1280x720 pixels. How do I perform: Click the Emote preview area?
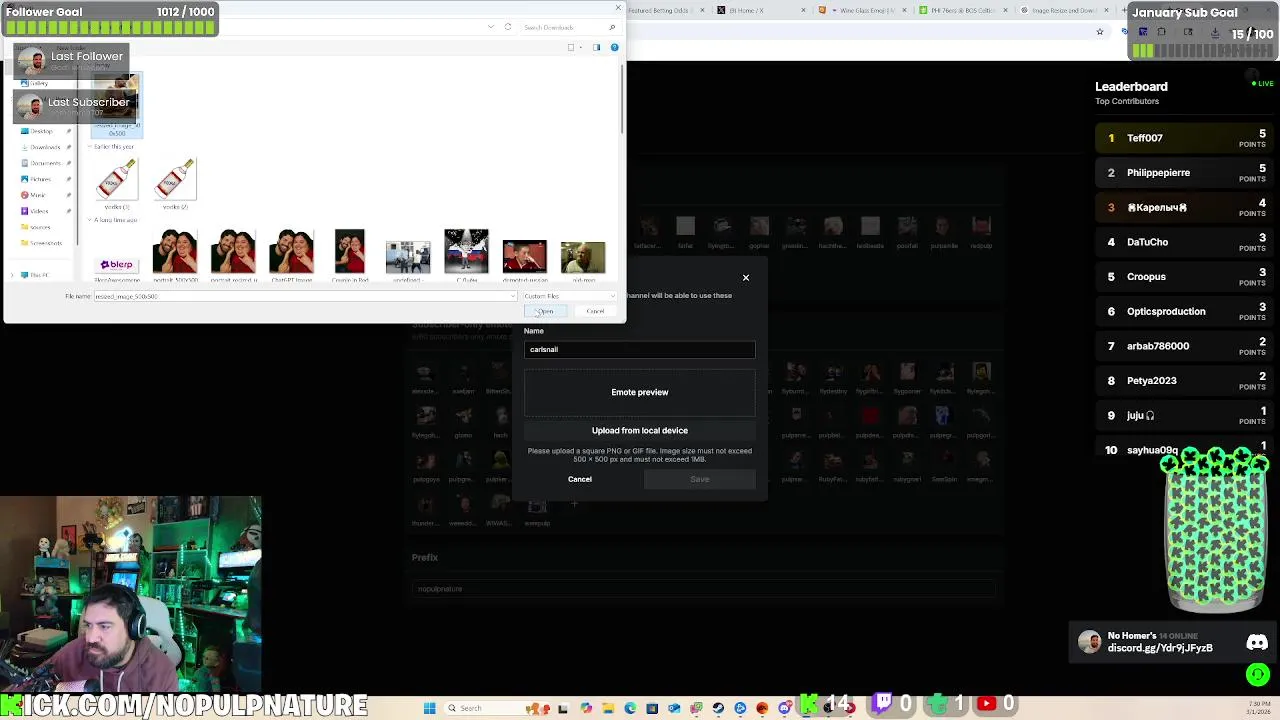click(640, 392)
